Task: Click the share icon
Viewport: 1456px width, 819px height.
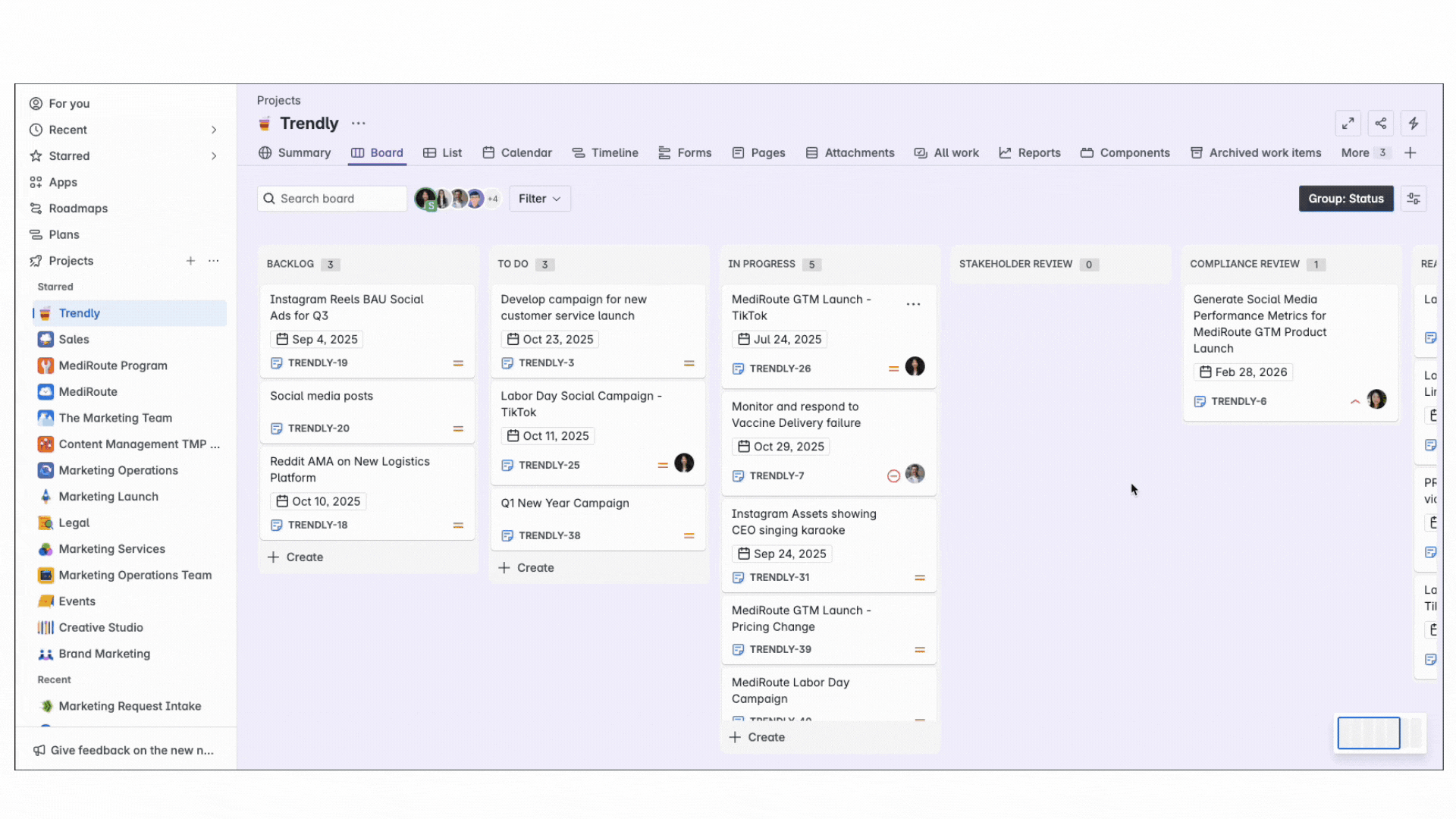Action: tap(1380, 124)
